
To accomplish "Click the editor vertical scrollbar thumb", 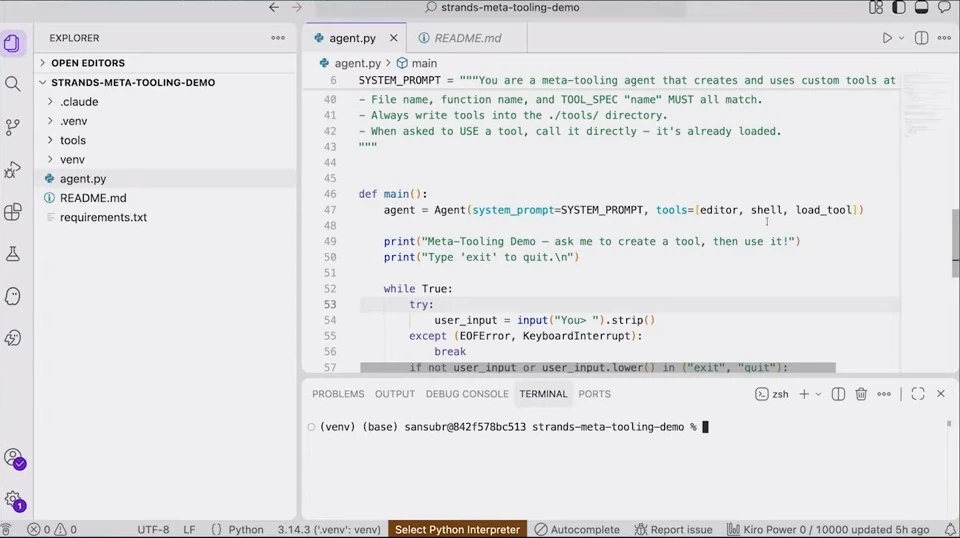I will click(955, 243).
